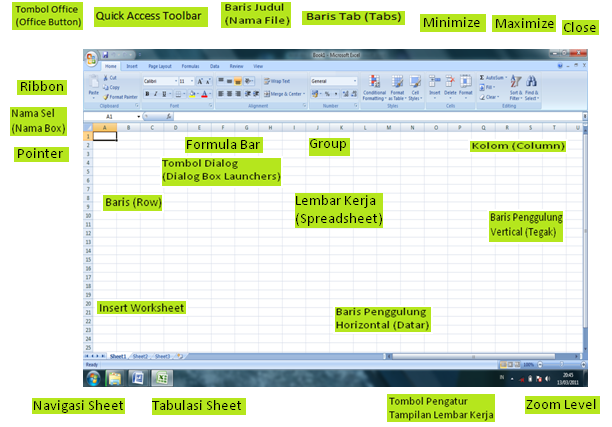Click the round Office Button
This screenshot has height=427, width=612.
(92, 60)
